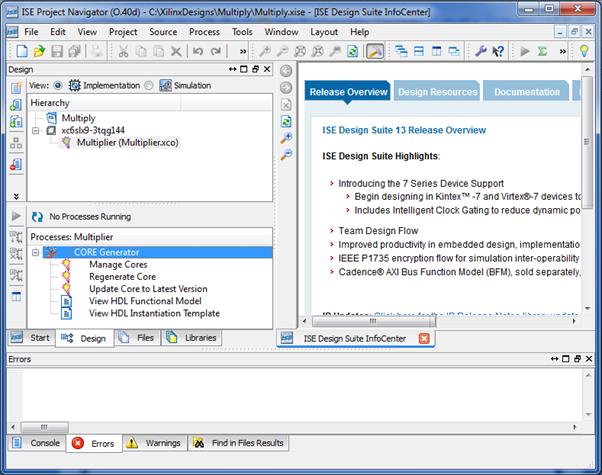Click the Save All toolbar icon
602x475 pixels.
point(74,51)
